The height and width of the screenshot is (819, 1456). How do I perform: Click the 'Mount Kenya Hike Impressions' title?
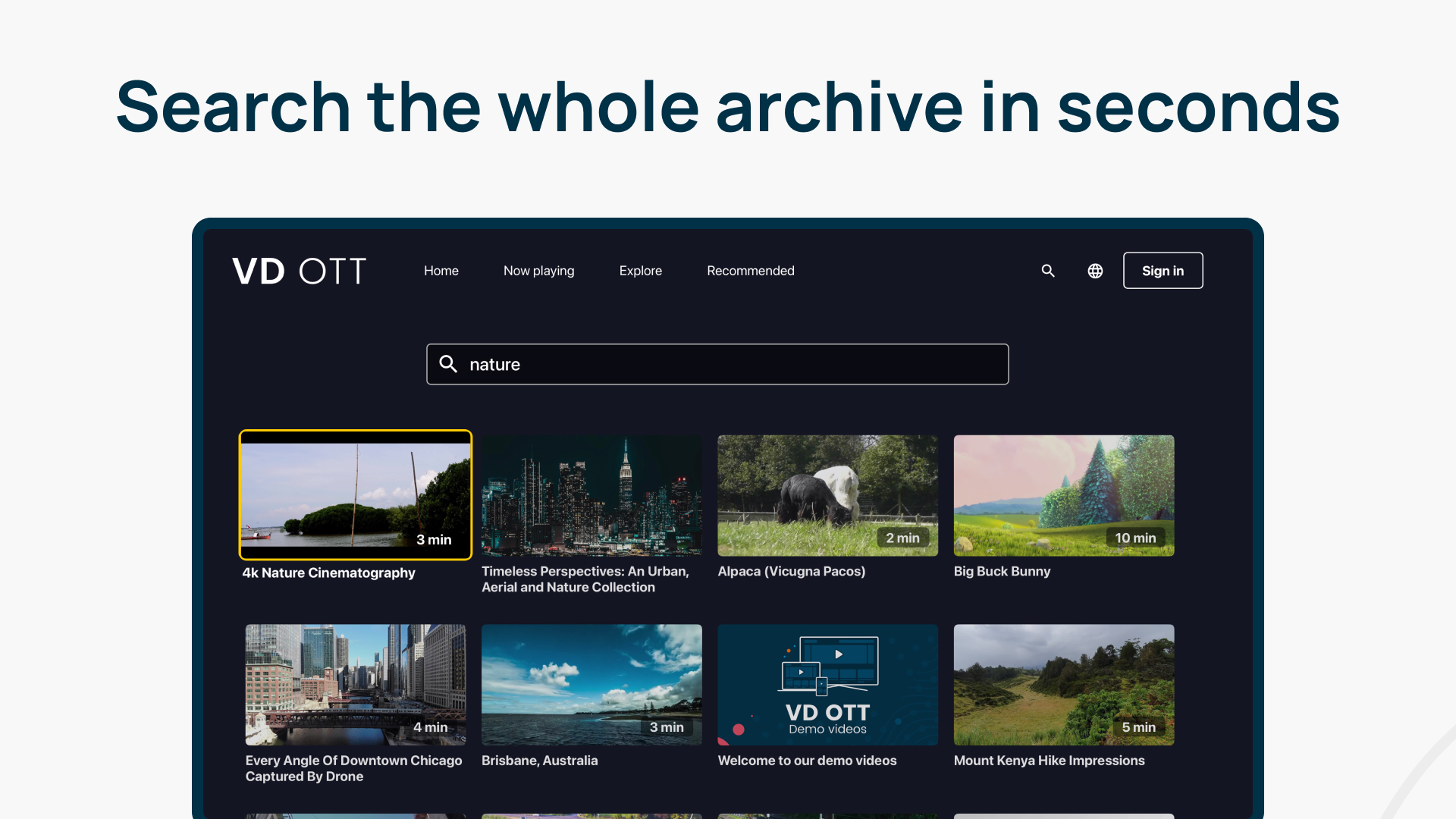(x=1050, y=761)
